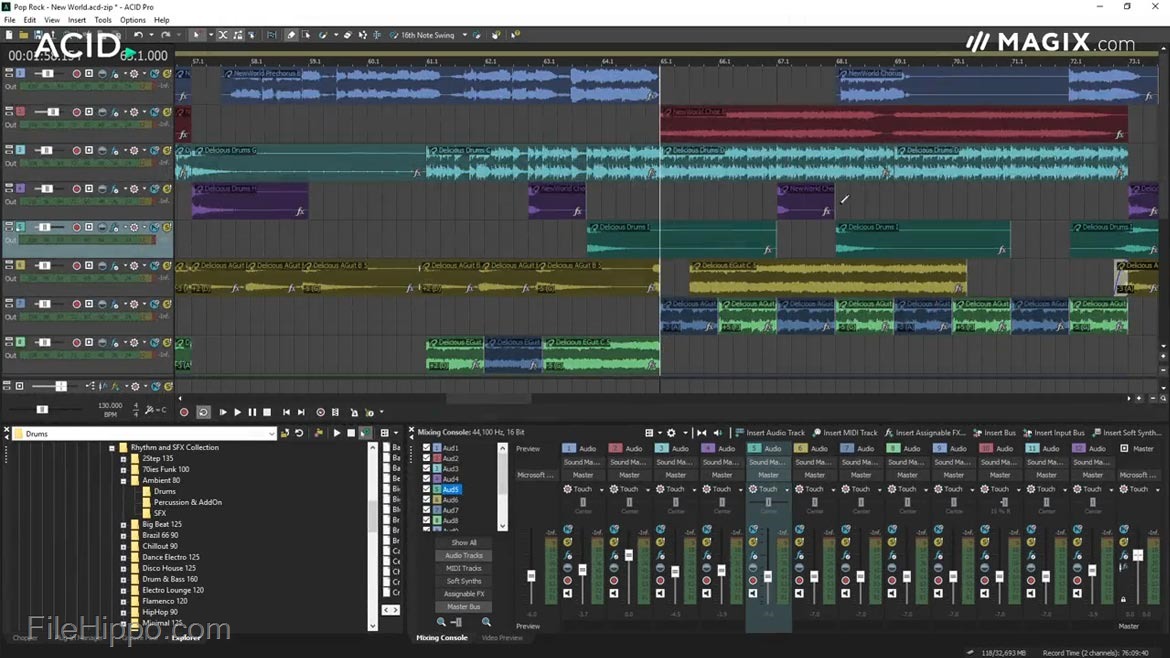Open the Tools menu
Image resolution: width=1170 pixels, height=658 pixels.
point(103,19)
